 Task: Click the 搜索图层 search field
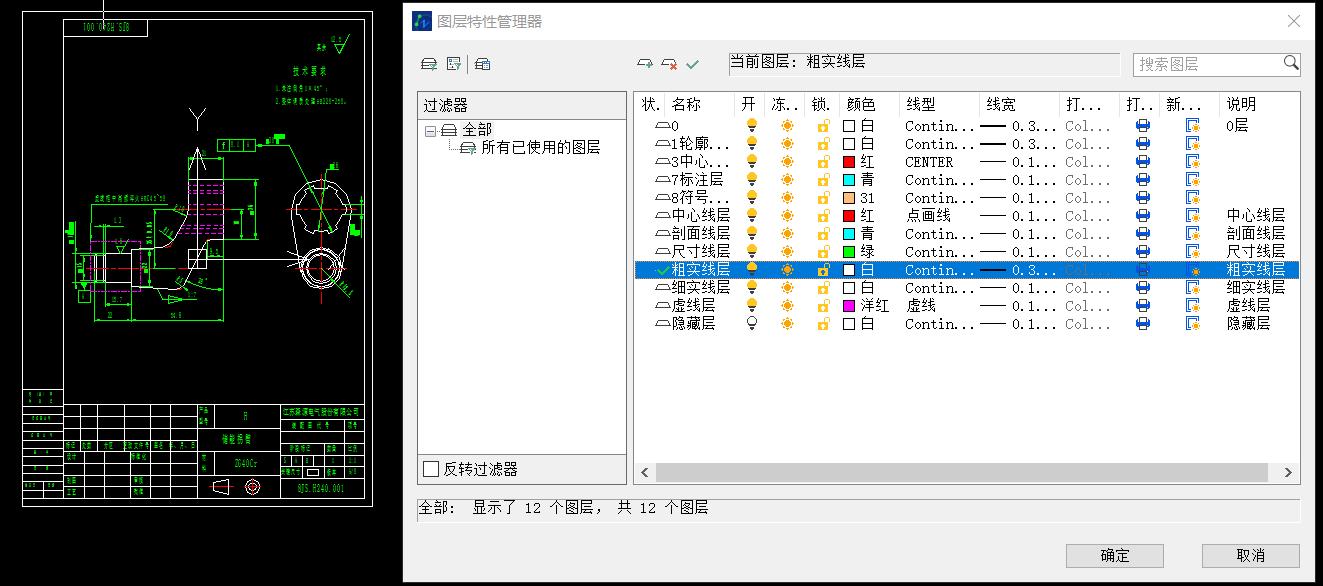pyautogui.click(x=1210, y=63)
